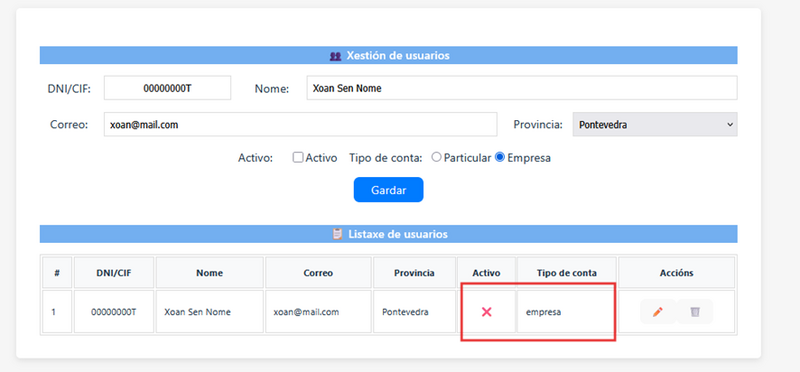Click the Correo: form label

(69, 125)
